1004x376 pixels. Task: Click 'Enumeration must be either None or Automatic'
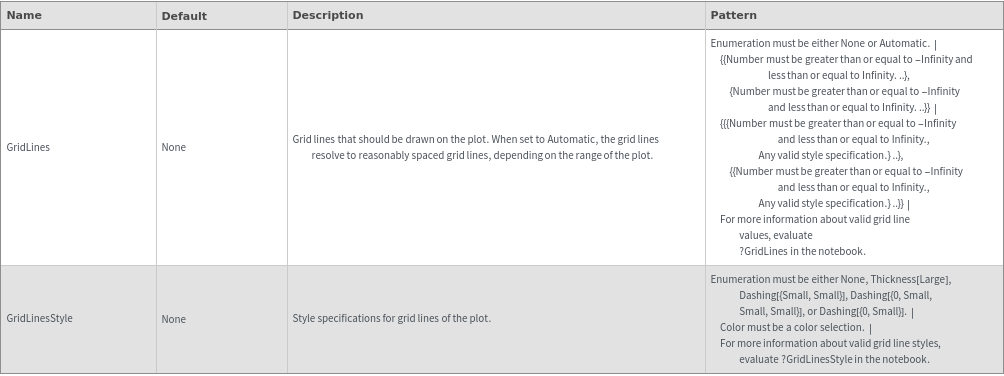(x=820, y=44)
